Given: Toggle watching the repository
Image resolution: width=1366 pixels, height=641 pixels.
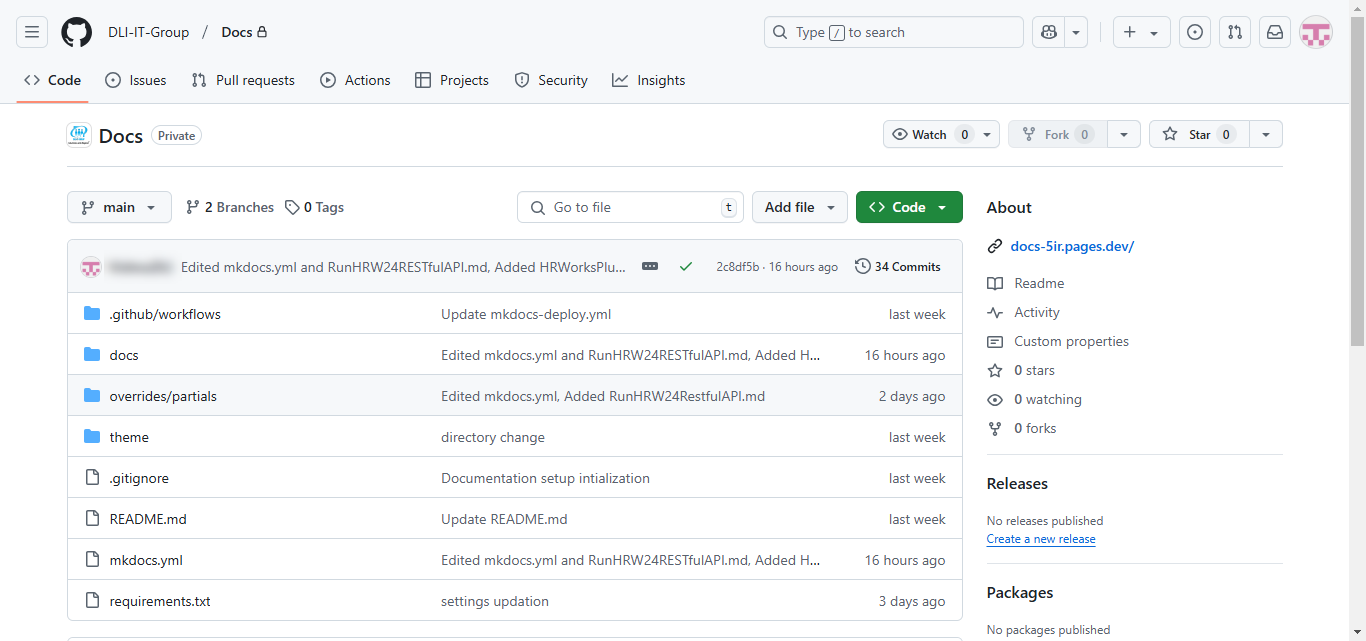Looking at the screenshot, I should click(x=930, y=134).
